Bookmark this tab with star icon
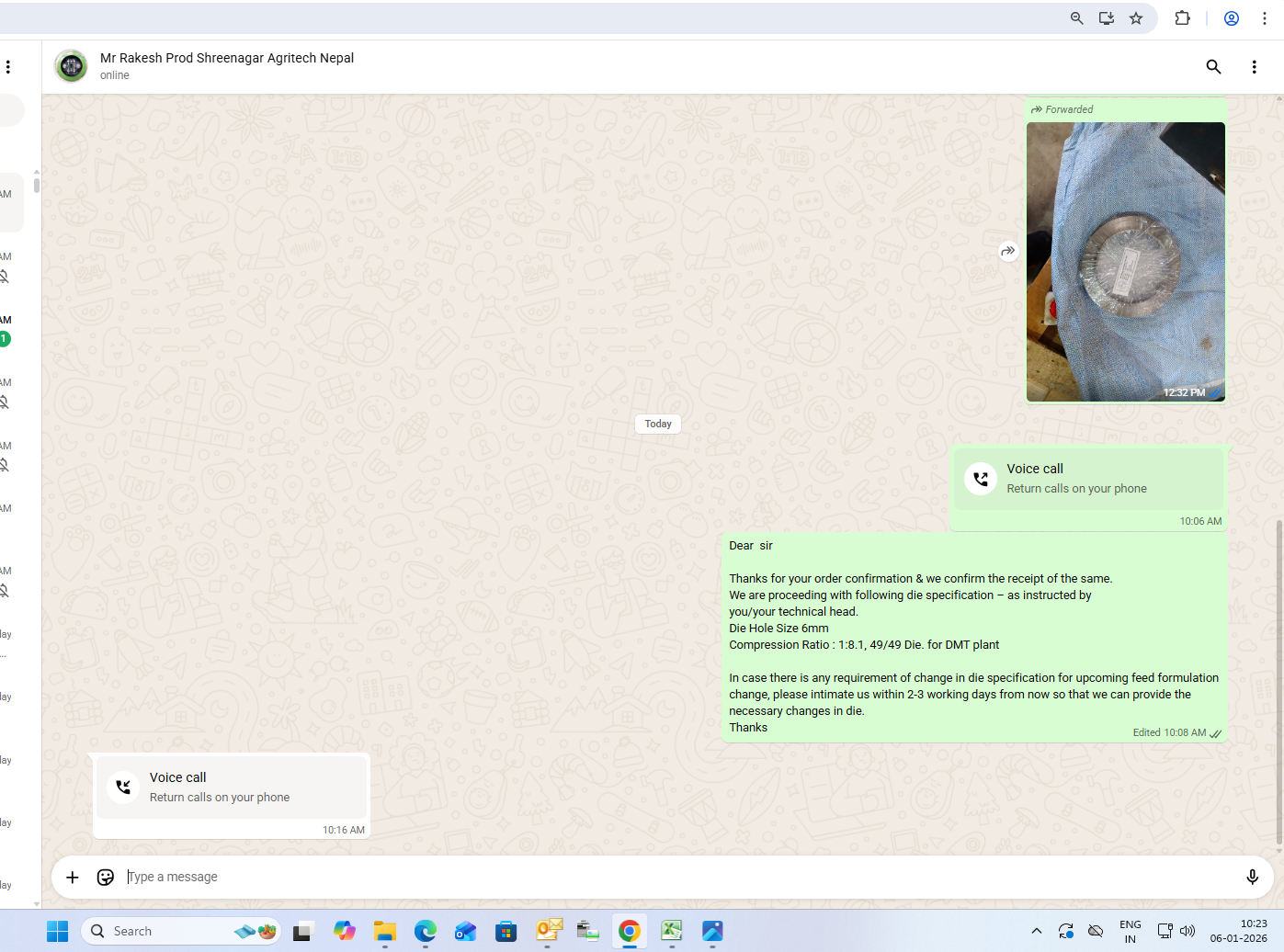The width and height of the screenshot is (1284, 952). click(1136, 18)
